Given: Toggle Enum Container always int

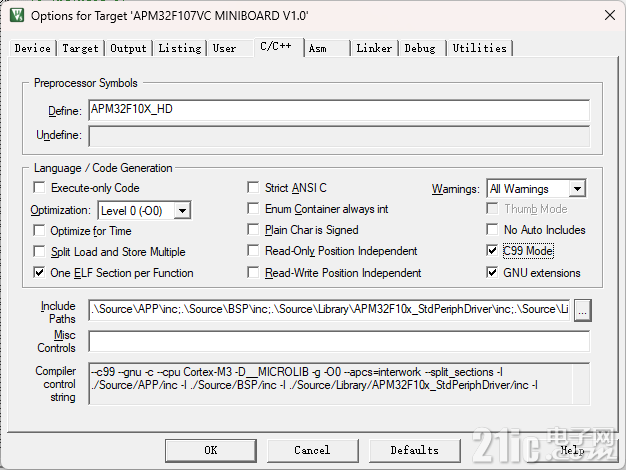Looking at the screenshot, I should click(253, 208).
